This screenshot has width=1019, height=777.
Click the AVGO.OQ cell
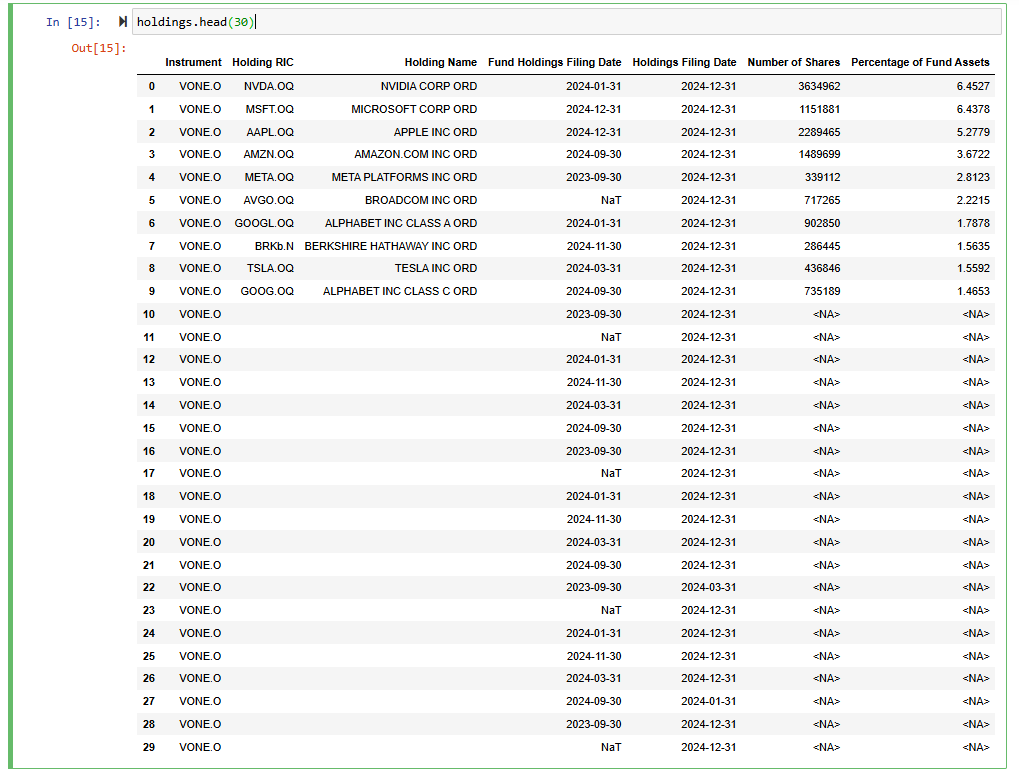268,201
